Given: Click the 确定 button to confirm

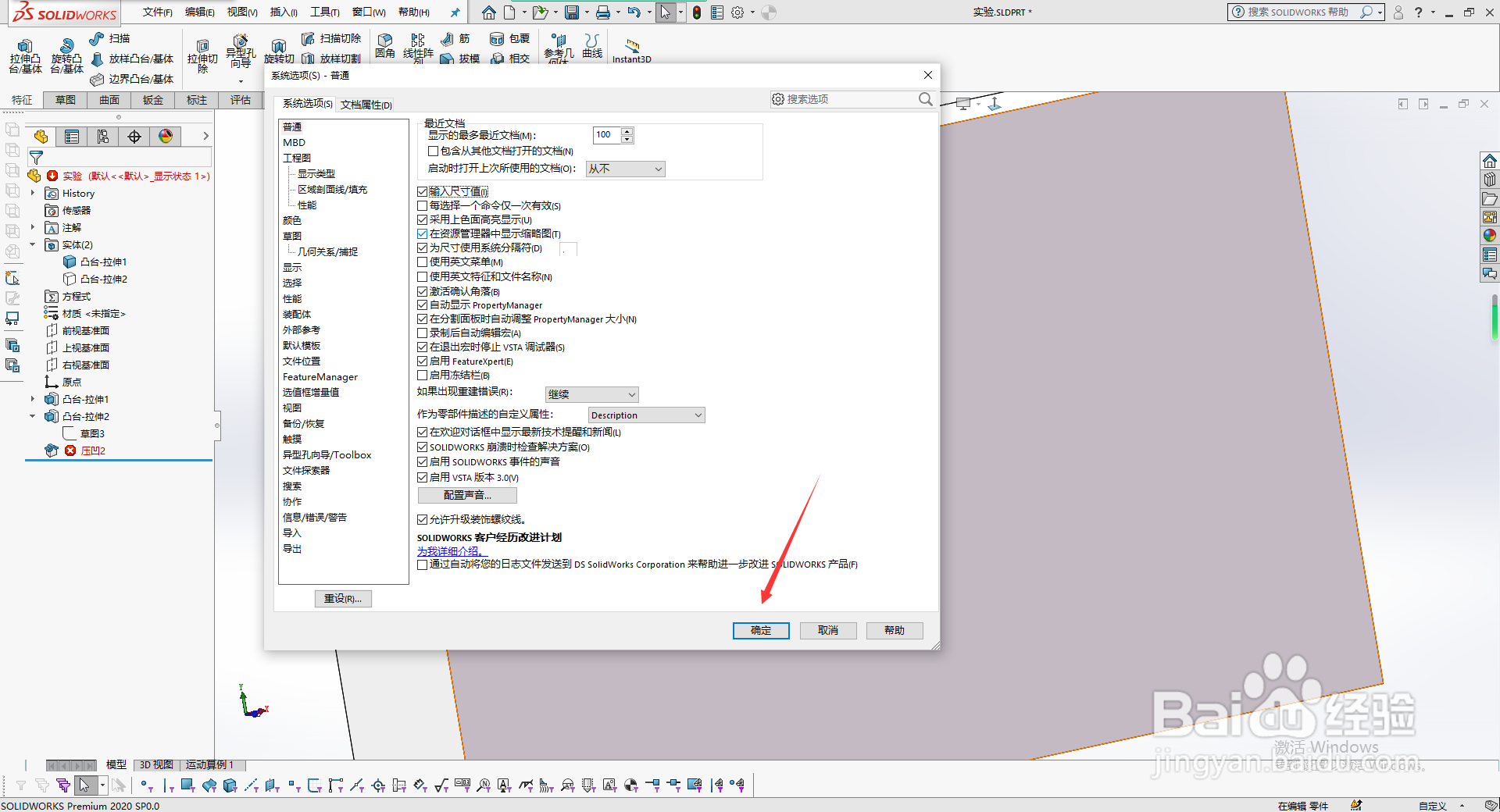Looking at the screenshot, I should (761, 630).
